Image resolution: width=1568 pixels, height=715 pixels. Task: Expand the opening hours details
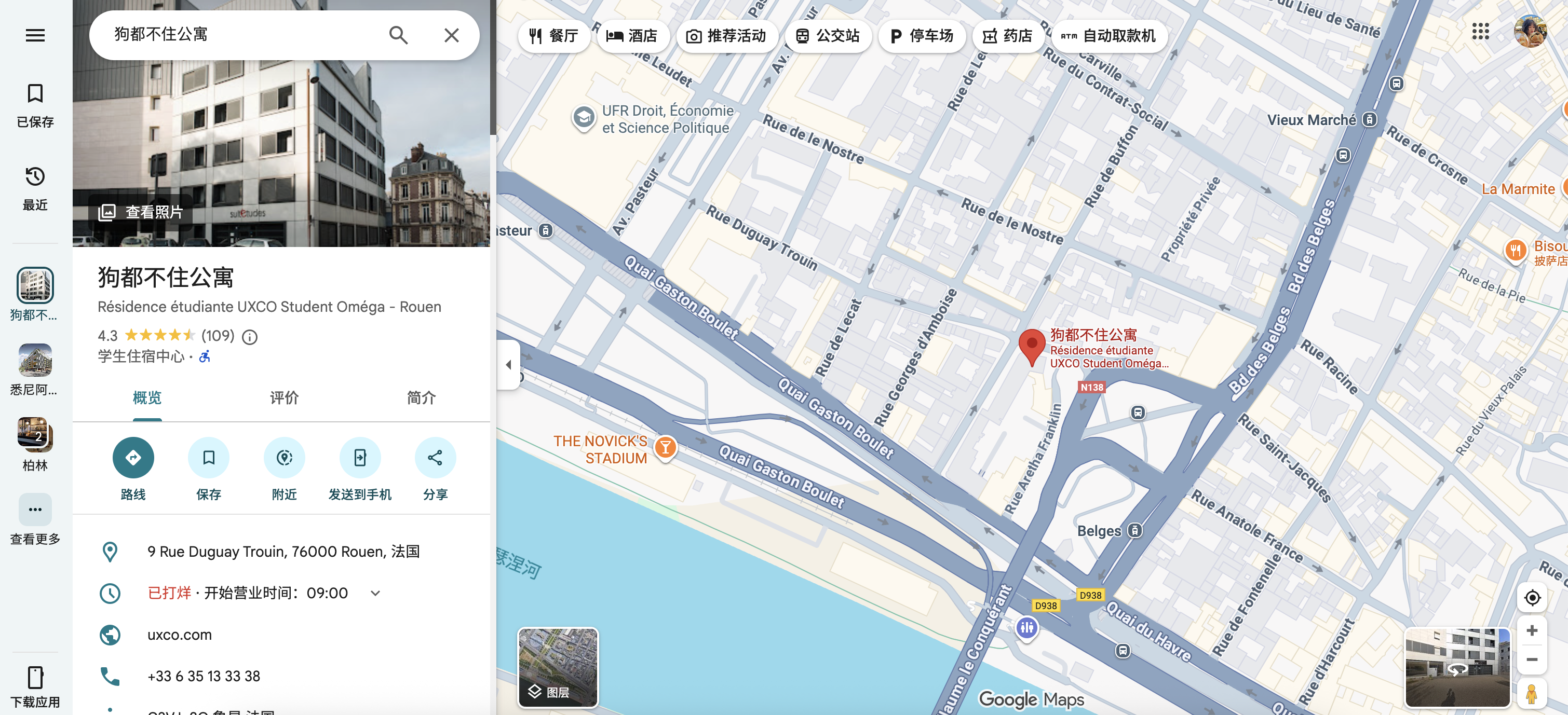click(375, 593)
